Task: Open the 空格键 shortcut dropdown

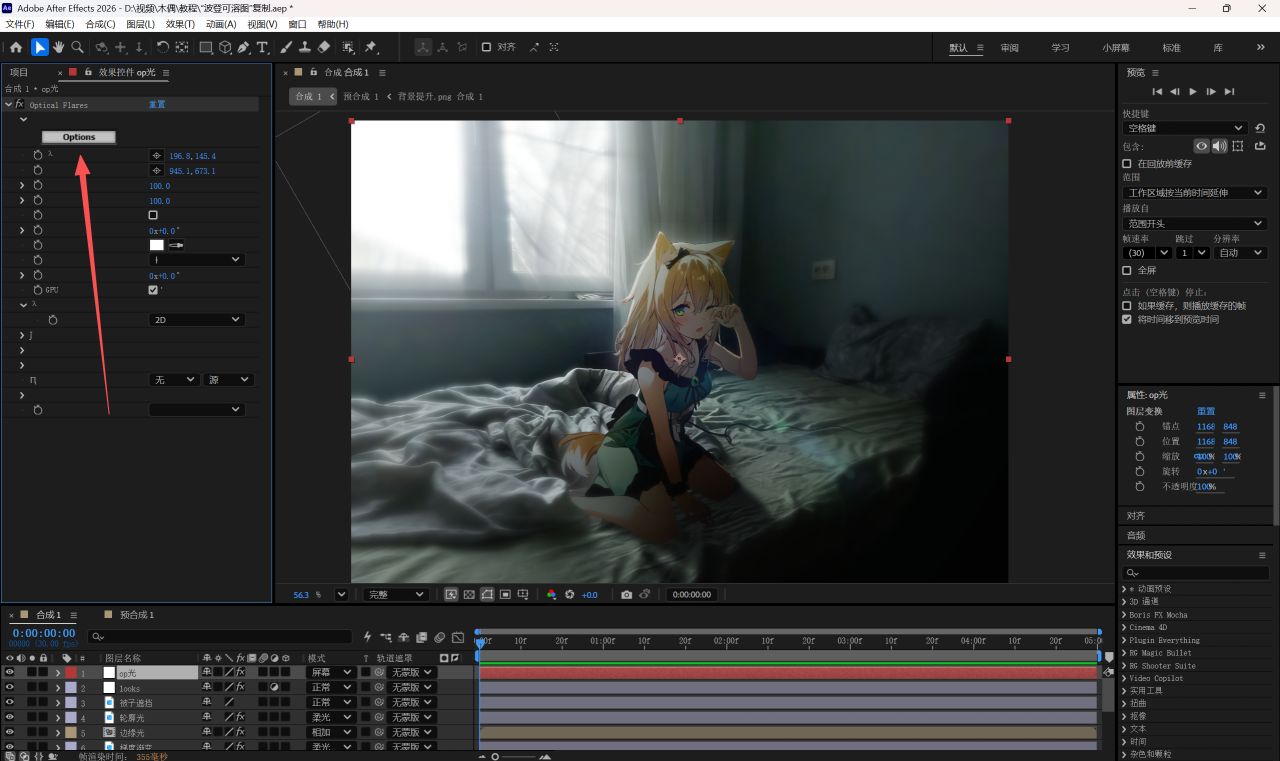Action: pyautogui.click(x=1185, y=128)
